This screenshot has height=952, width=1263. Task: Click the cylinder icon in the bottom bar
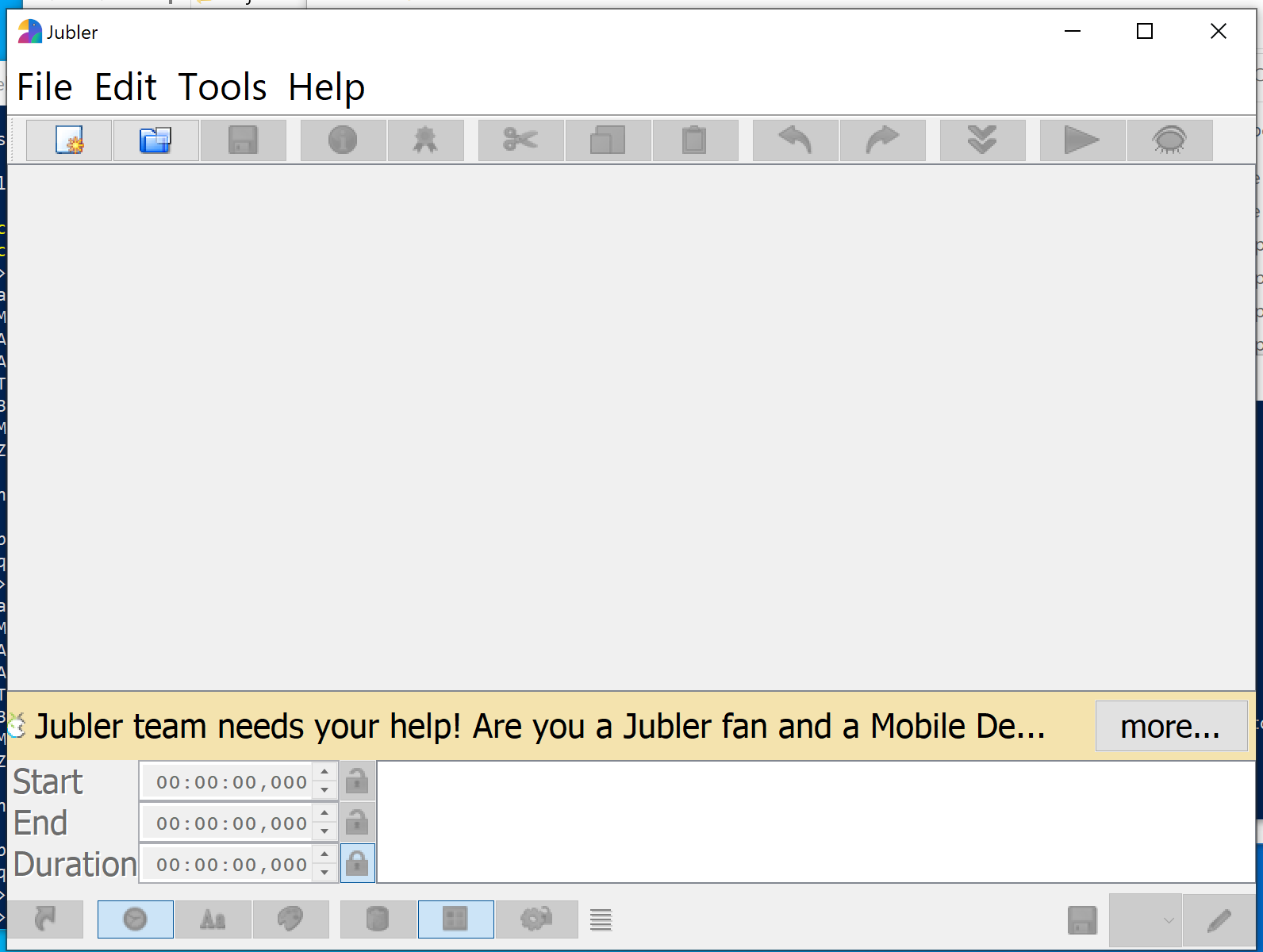point(378,919)
